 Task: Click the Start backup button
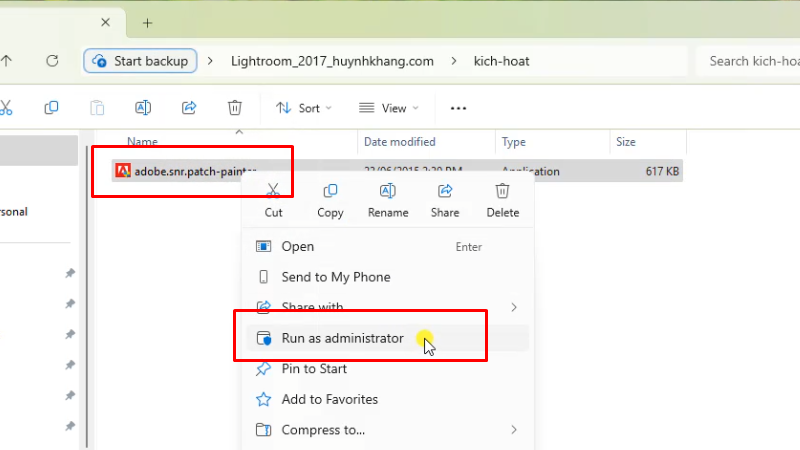click(x=140, y=61)
